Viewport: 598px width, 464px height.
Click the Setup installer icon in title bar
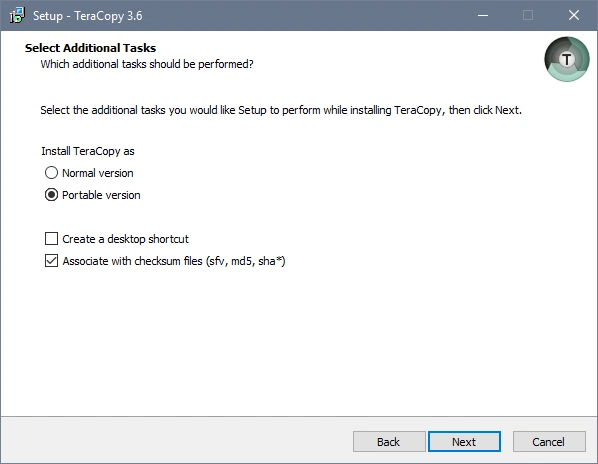[x=17, y=16]
